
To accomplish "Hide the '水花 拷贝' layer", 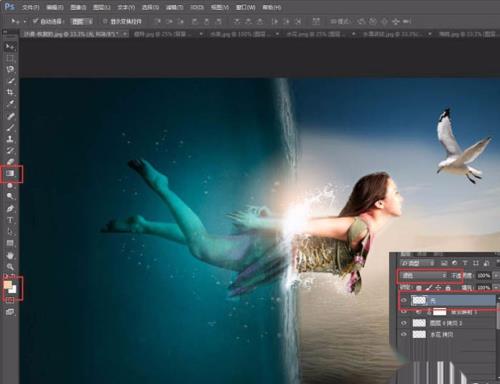I will point(404,334).
